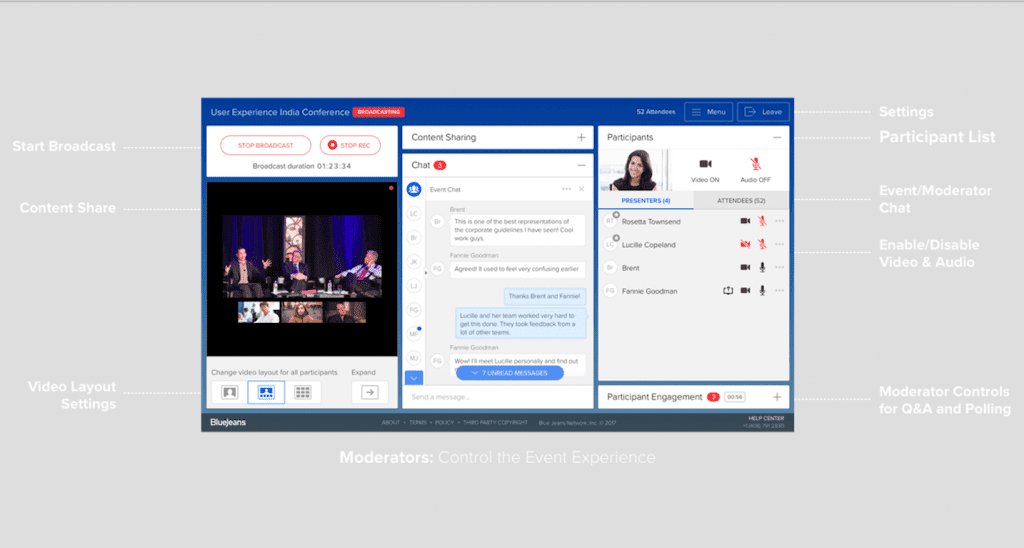Screen dimensions: 1024x548
Task: Open chat with the JK avatar
Action: click(414, 262)
